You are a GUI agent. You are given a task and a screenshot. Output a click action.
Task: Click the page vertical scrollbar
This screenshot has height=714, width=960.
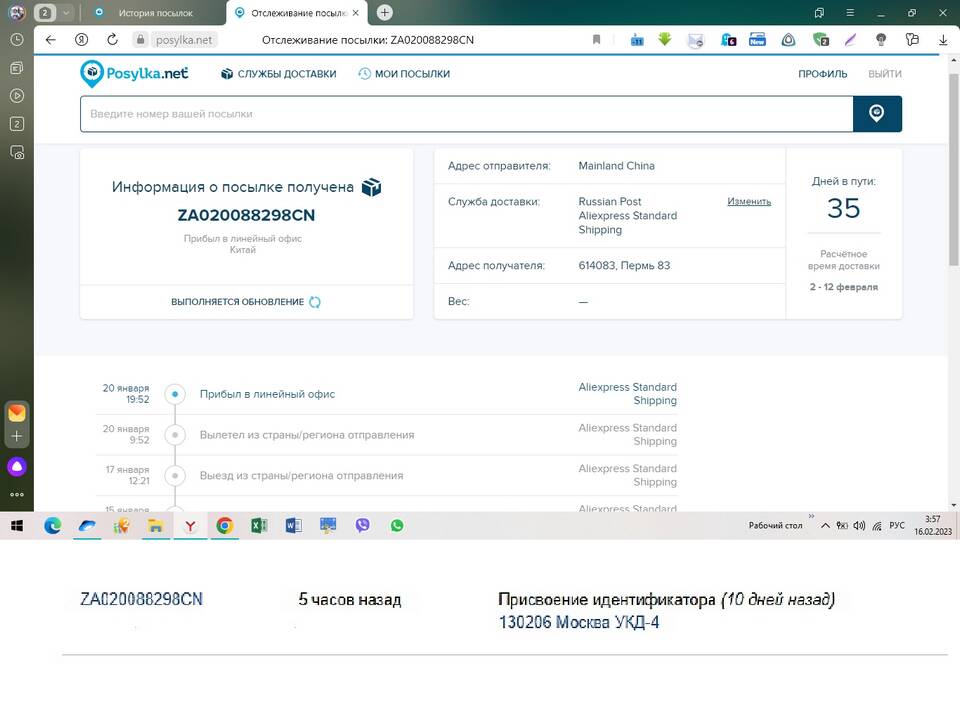953,170
